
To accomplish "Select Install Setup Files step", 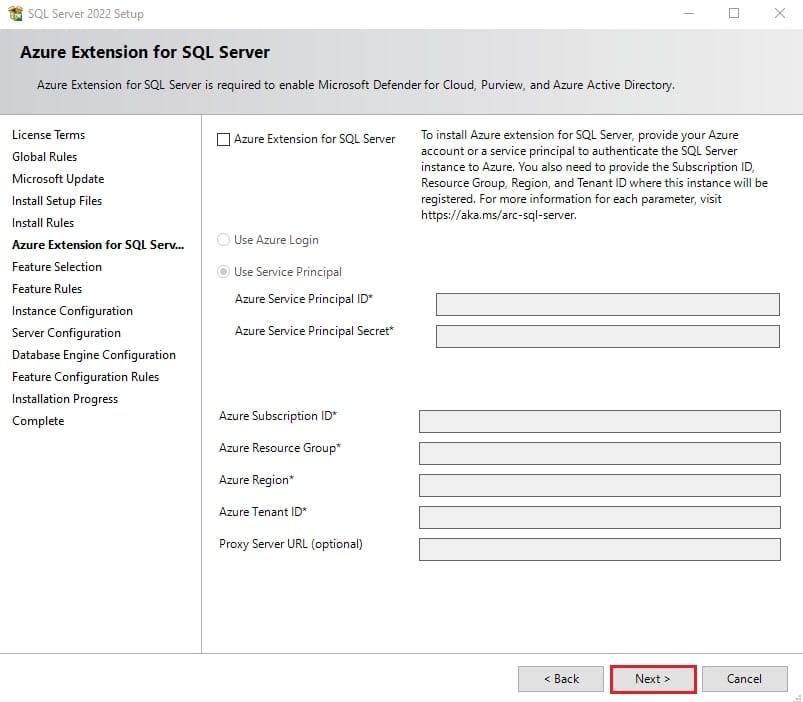I will (57, 201).
